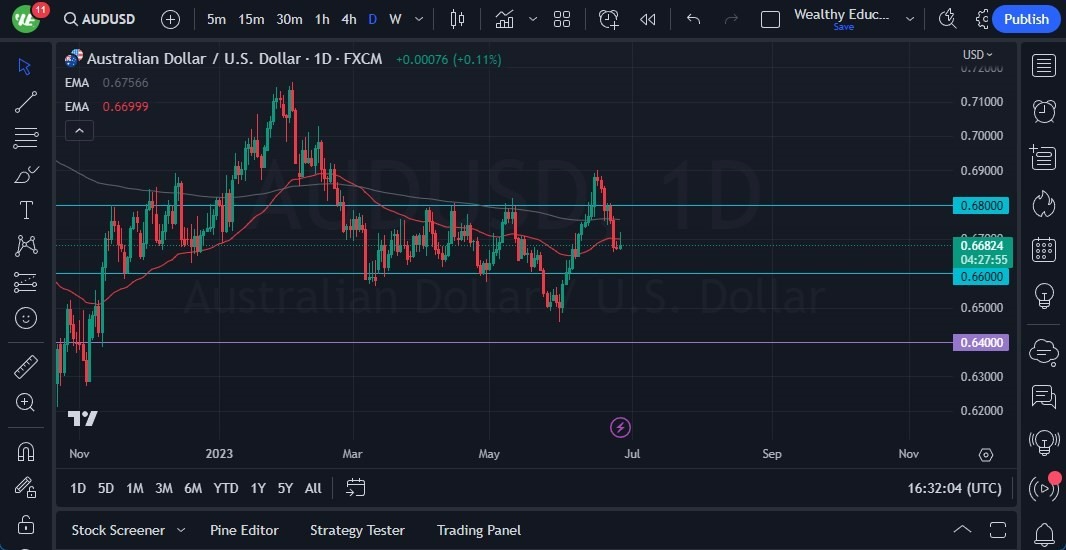1066x550 pixels.
Task: Open the chart patterns tool
Action: 26,245
